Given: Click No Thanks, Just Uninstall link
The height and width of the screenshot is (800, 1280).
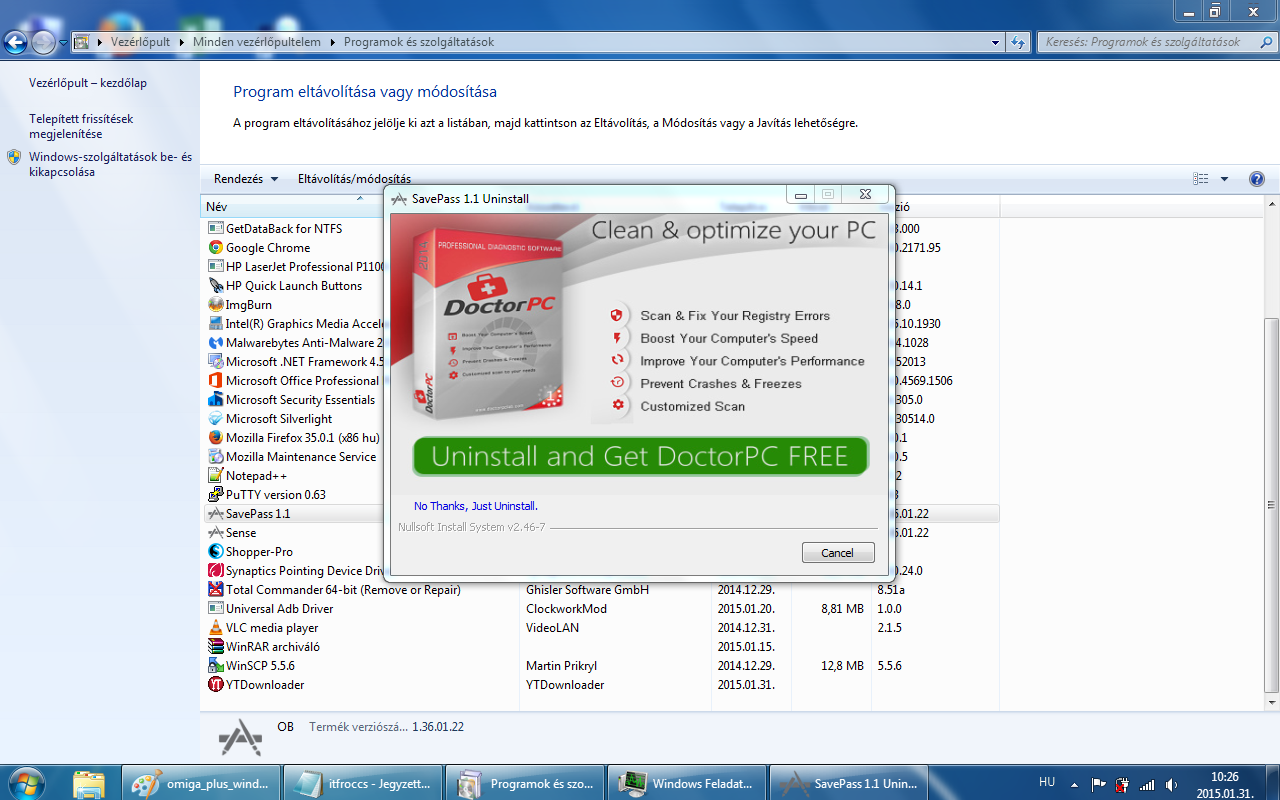Looking at the screenshot, I should [x=476, y=506].
